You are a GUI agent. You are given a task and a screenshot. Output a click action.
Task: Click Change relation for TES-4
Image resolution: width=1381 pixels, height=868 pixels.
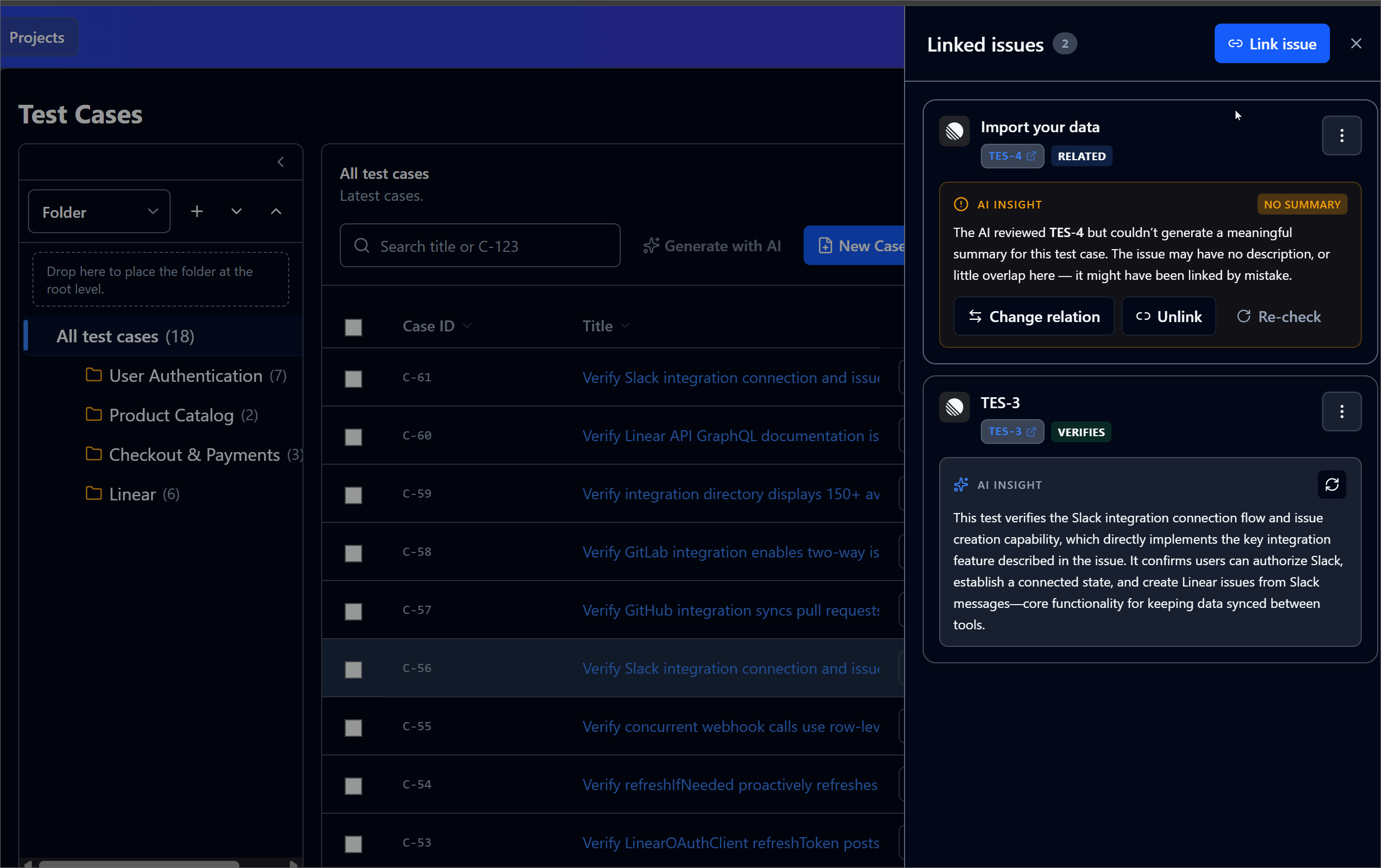tap(1034, 317)
